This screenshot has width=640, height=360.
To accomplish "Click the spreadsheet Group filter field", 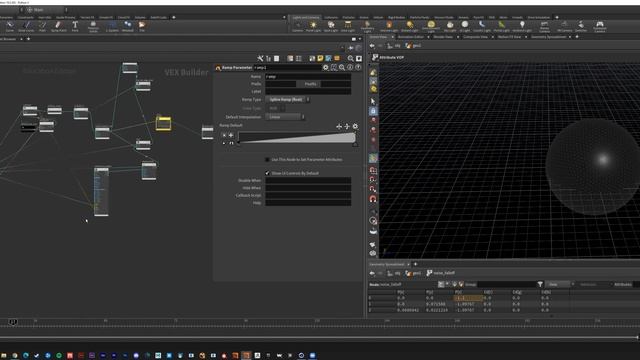I will click(506, 284).
